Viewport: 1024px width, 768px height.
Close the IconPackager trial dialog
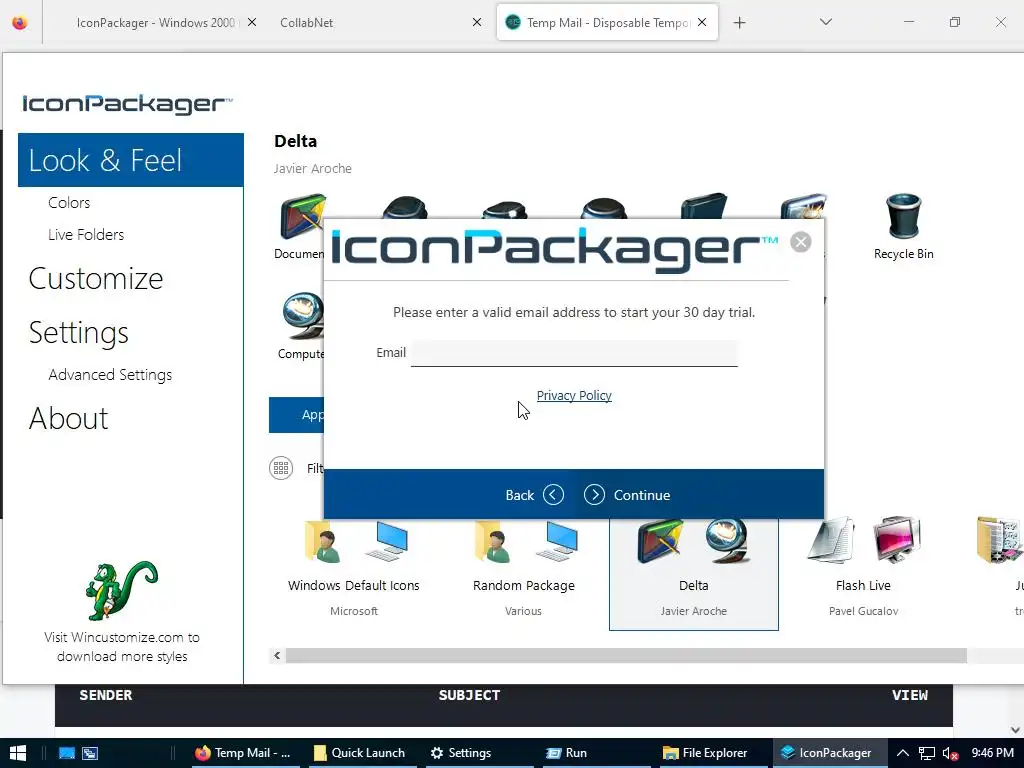pyautogui.click(x=801, y=242)
